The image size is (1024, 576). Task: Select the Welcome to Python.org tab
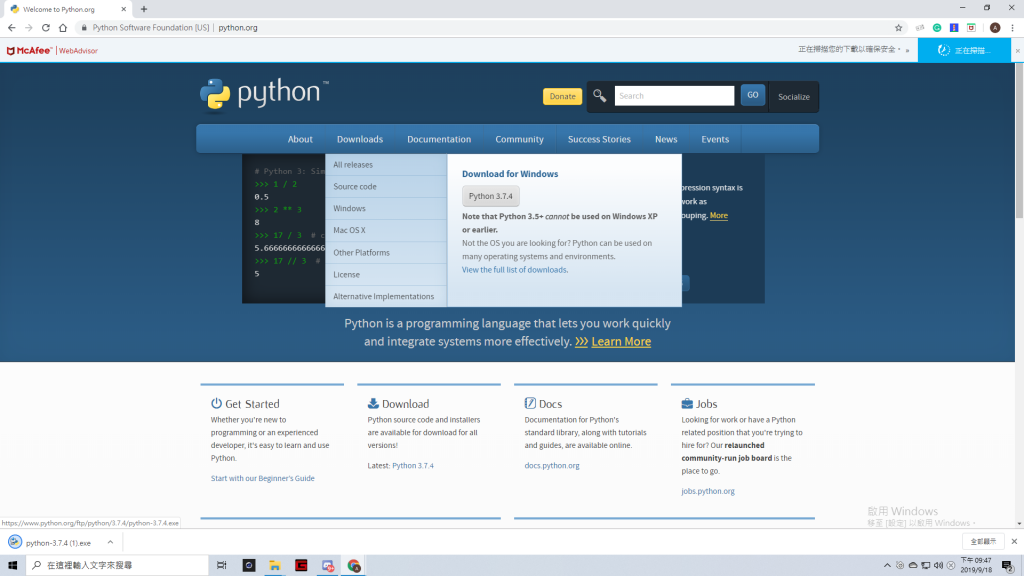click(67, 9)
